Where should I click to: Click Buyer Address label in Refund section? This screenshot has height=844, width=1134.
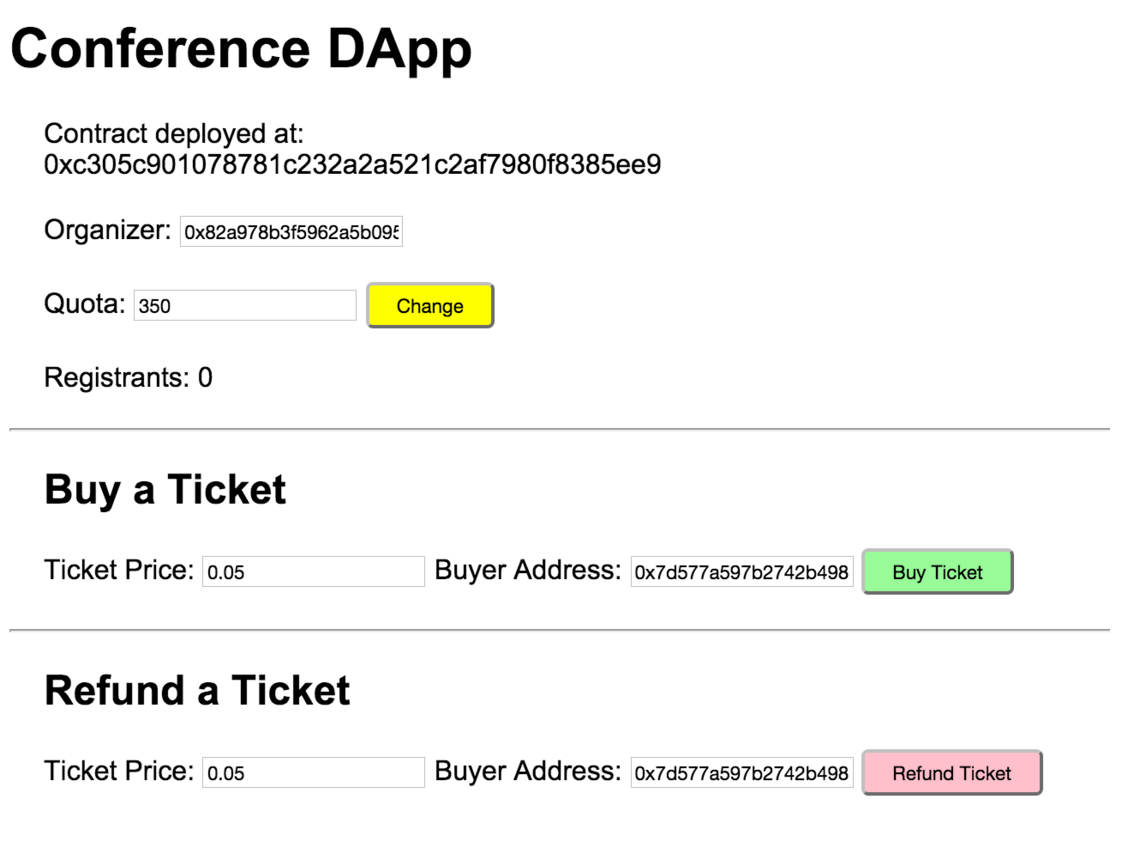pos(528,771)
